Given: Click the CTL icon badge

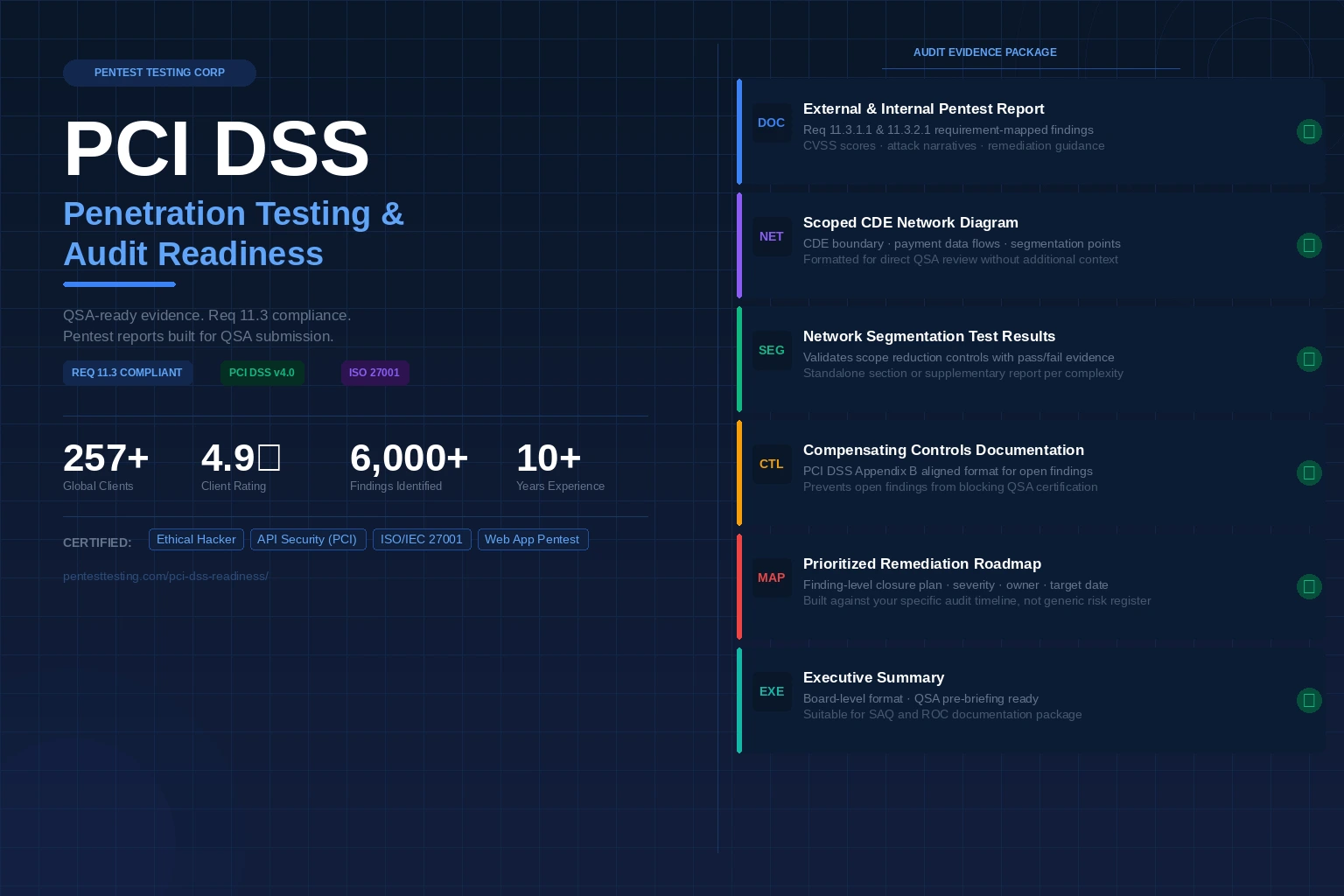Looking at the screenshot, I should [772, 464].
